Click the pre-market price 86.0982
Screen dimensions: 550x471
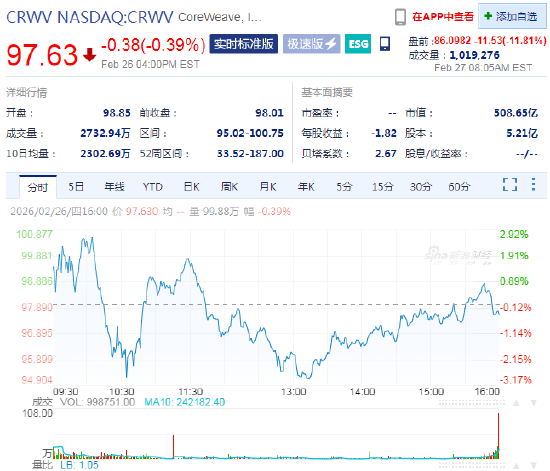tap(453, 41)
